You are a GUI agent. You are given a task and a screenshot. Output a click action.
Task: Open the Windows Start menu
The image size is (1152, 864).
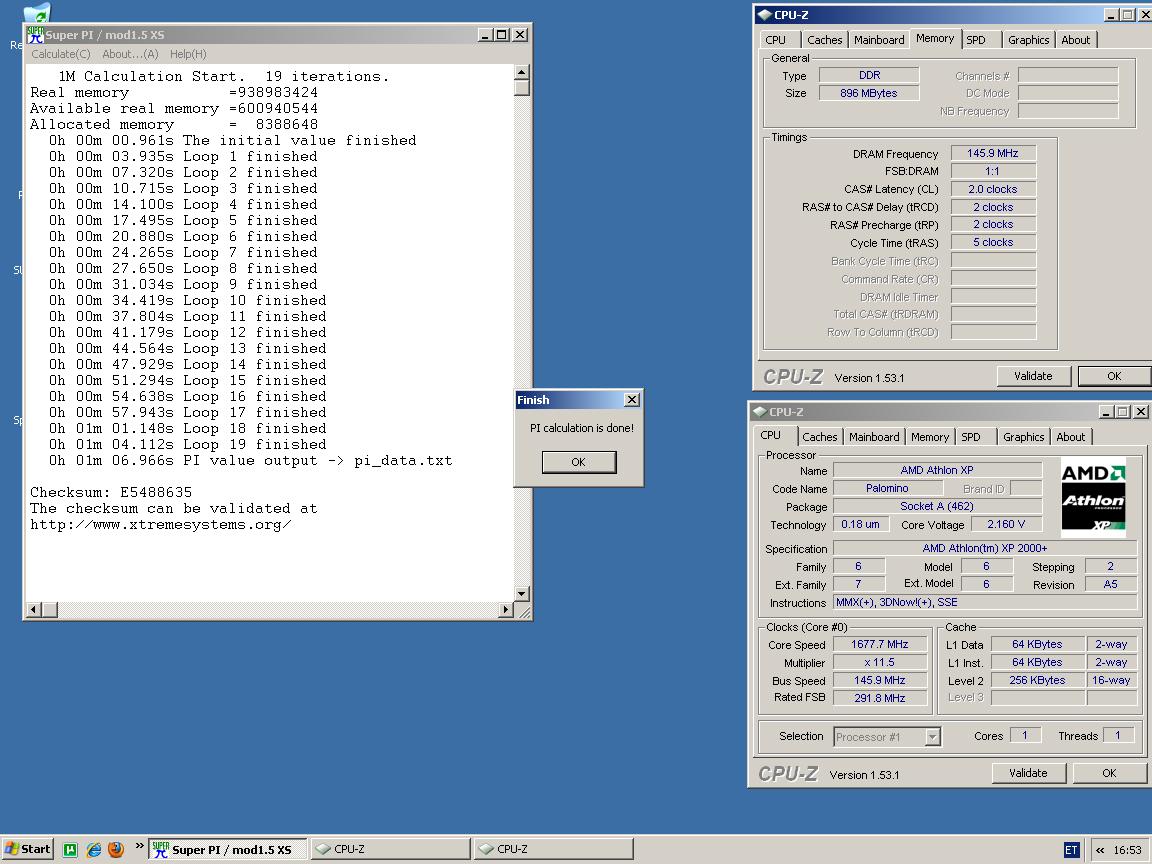click(28, 849)
